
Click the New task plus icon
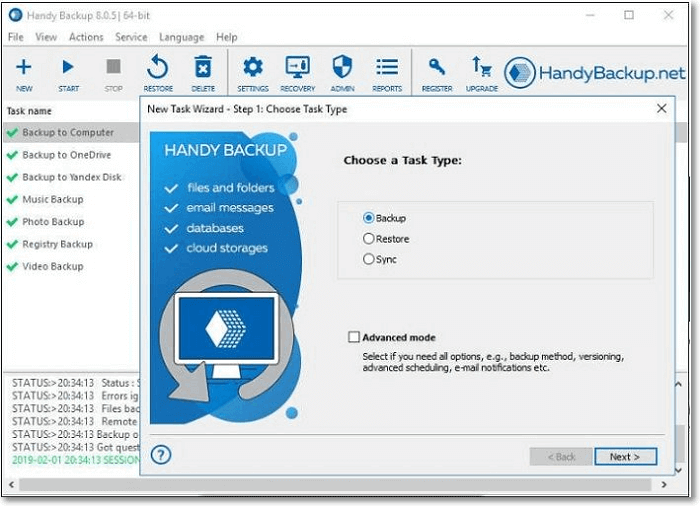(24, 68)
